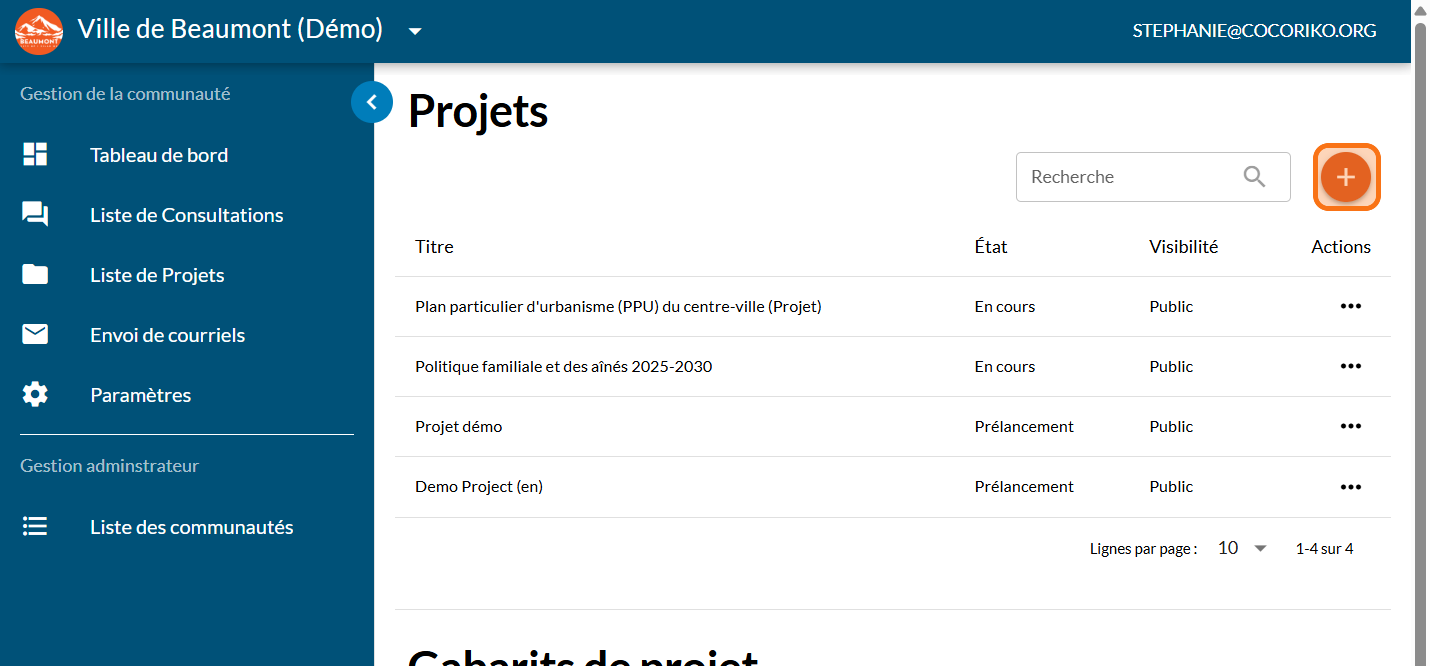Go to Liste de Consultations in the sidebar
1430x666 pixels.
coord(186,215)
